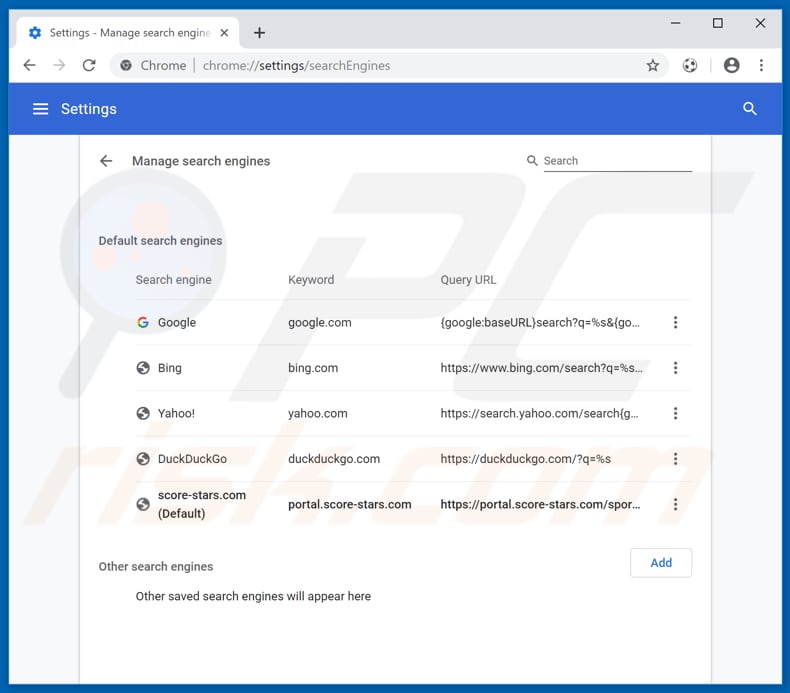Open the more actions menu for Yahoo!
This screenshot has width=790, height=693.
(675, 413)
